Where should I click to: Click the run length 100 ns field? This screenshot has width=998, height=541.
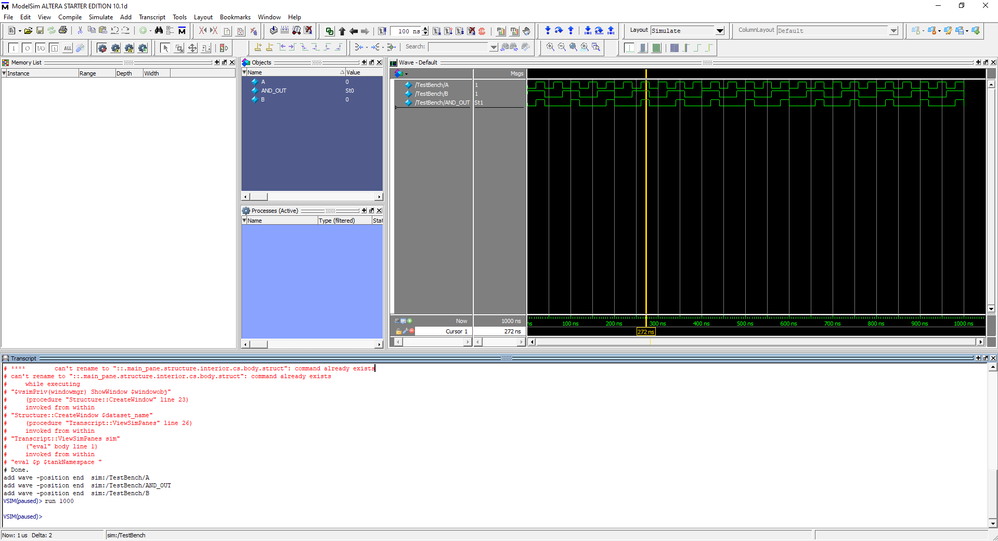(x=407, y=31)
